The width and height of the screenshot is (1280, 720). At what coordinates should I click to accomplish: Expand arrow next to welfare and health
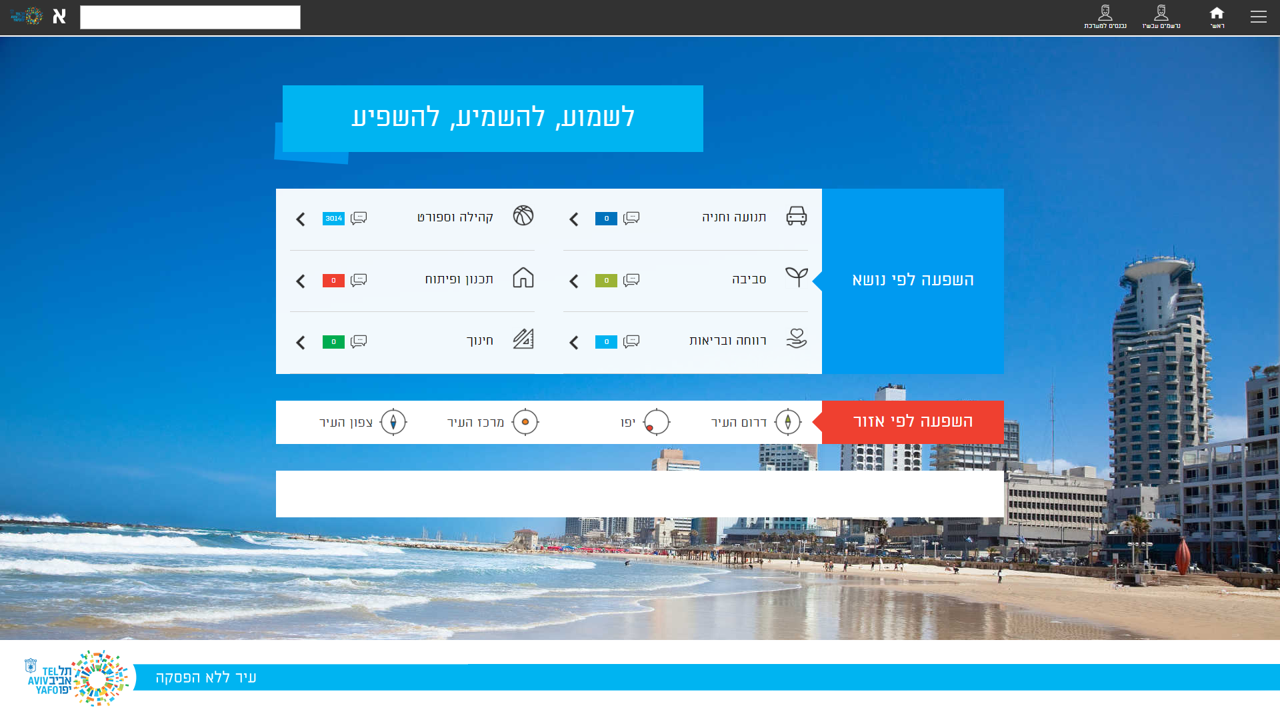pos(574,343)
